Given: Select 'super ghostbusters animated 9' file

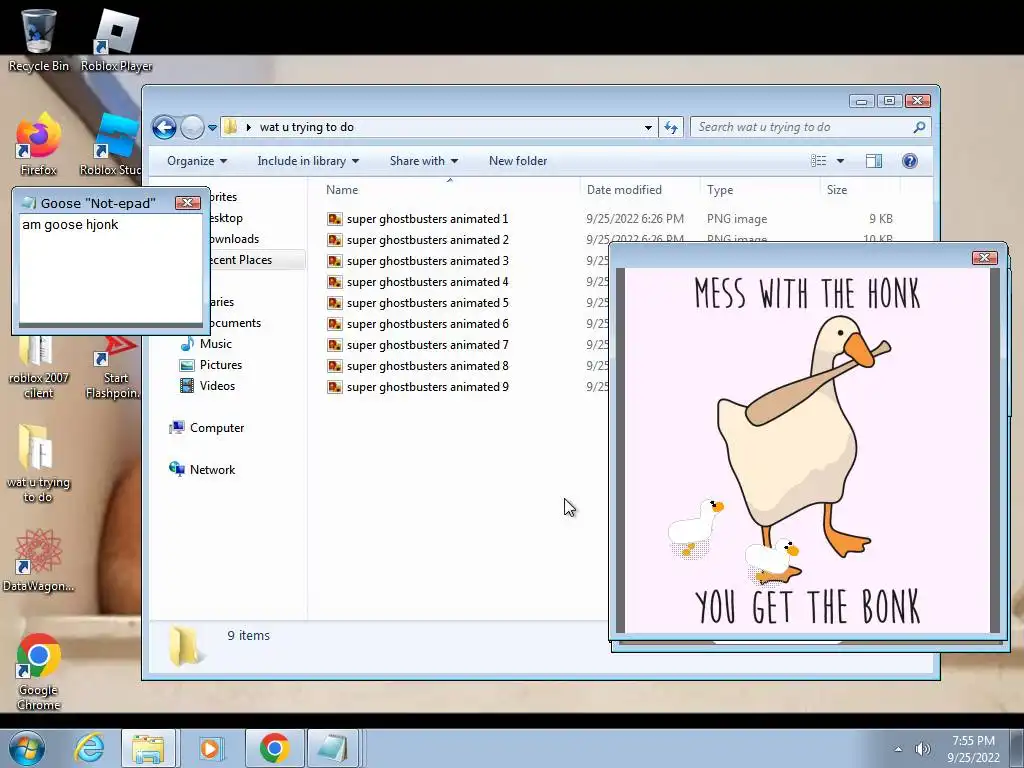Looking at the screenshot, I should click(x=427, y=387).
